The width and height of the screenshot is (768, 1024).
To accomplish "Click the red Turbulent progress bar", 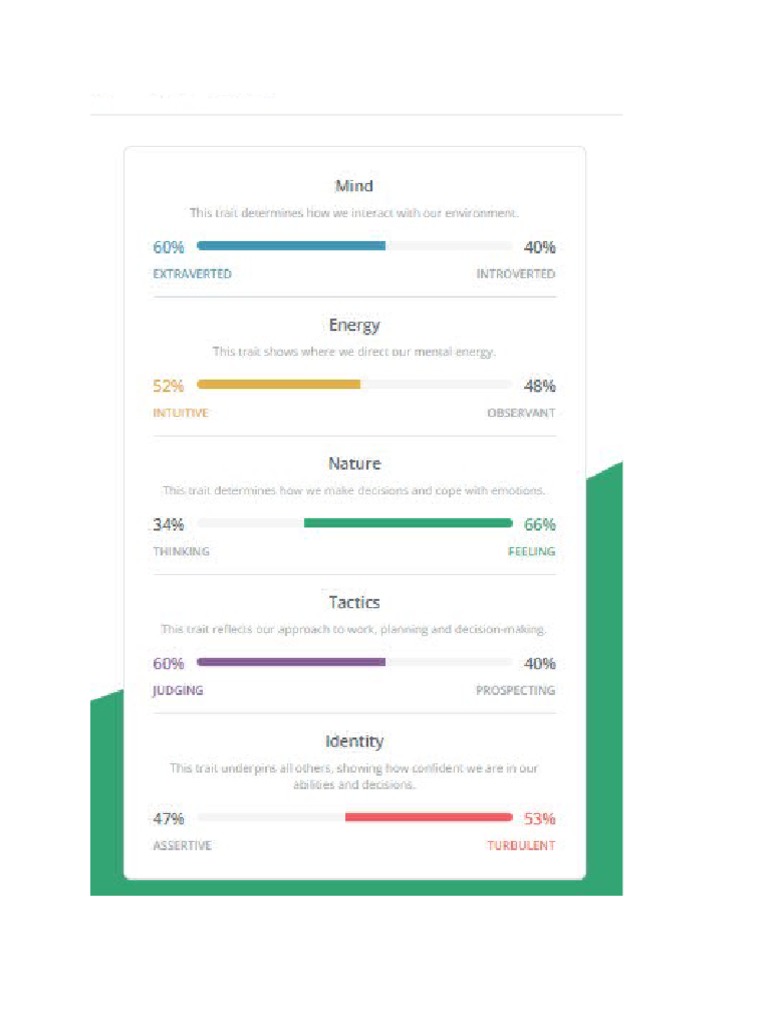I will (428, 816).
